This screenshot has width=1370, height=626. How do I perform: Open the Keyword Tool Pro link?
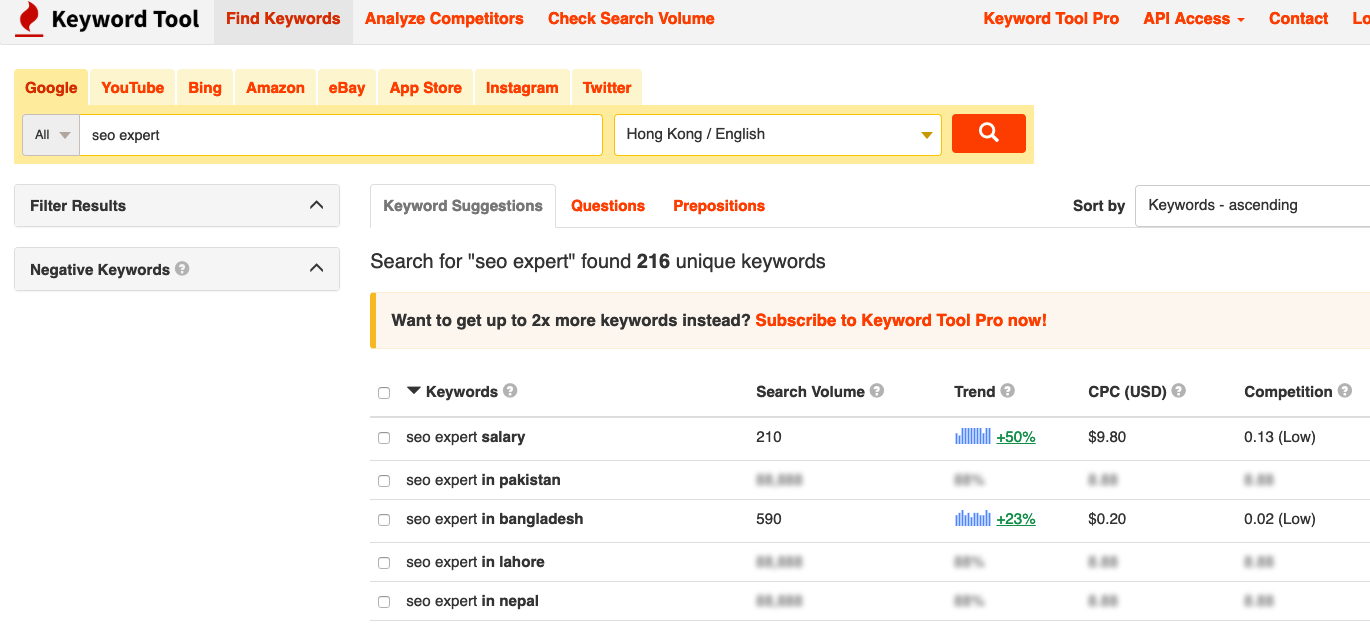point(1051,19)
